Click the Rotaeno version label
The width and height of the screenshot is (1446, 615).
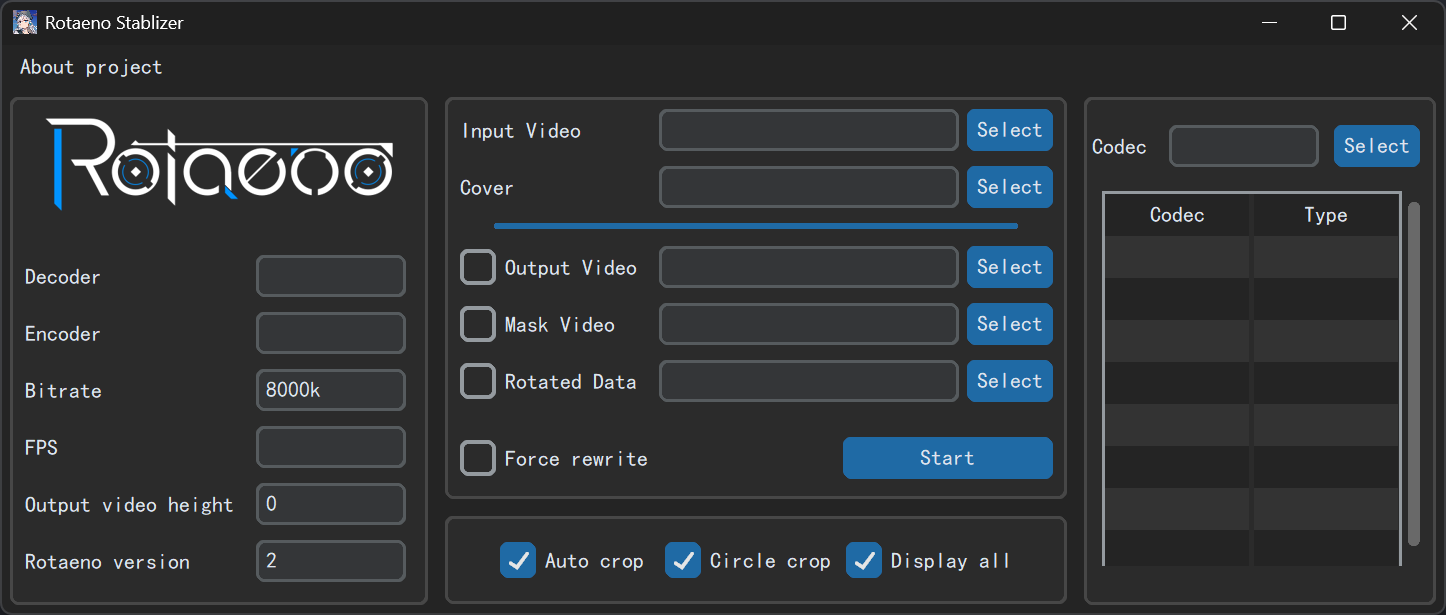[x=107, y=562]
